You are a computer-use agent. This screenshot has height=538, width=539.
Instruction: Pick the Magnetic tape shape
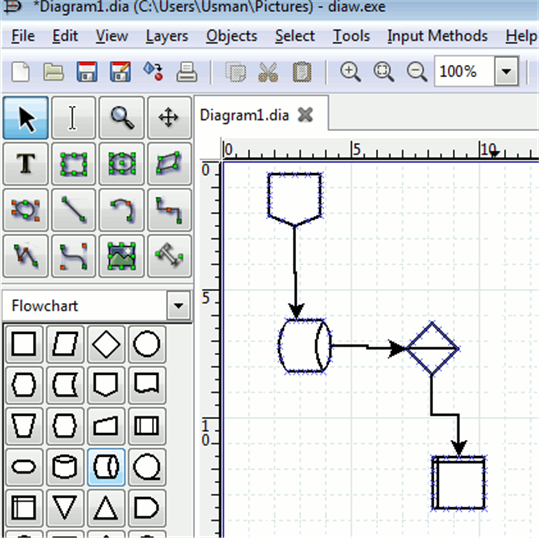coord(147,467)
